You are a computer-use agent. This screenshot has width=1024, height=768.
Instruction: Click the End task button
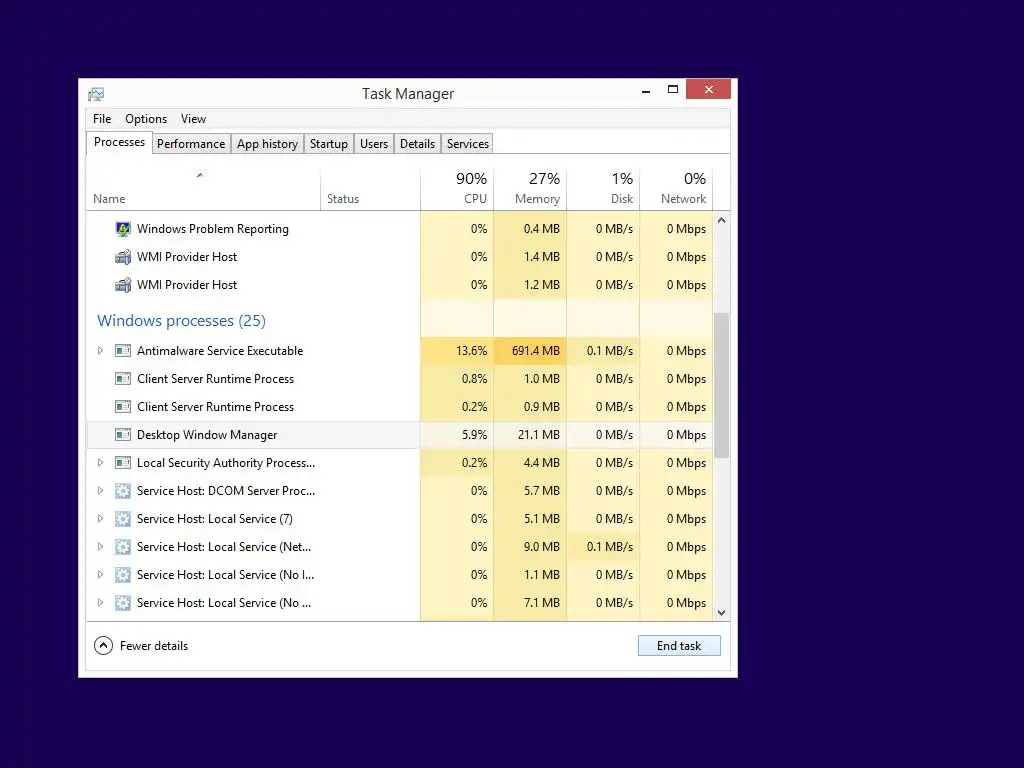click(679, 646)
